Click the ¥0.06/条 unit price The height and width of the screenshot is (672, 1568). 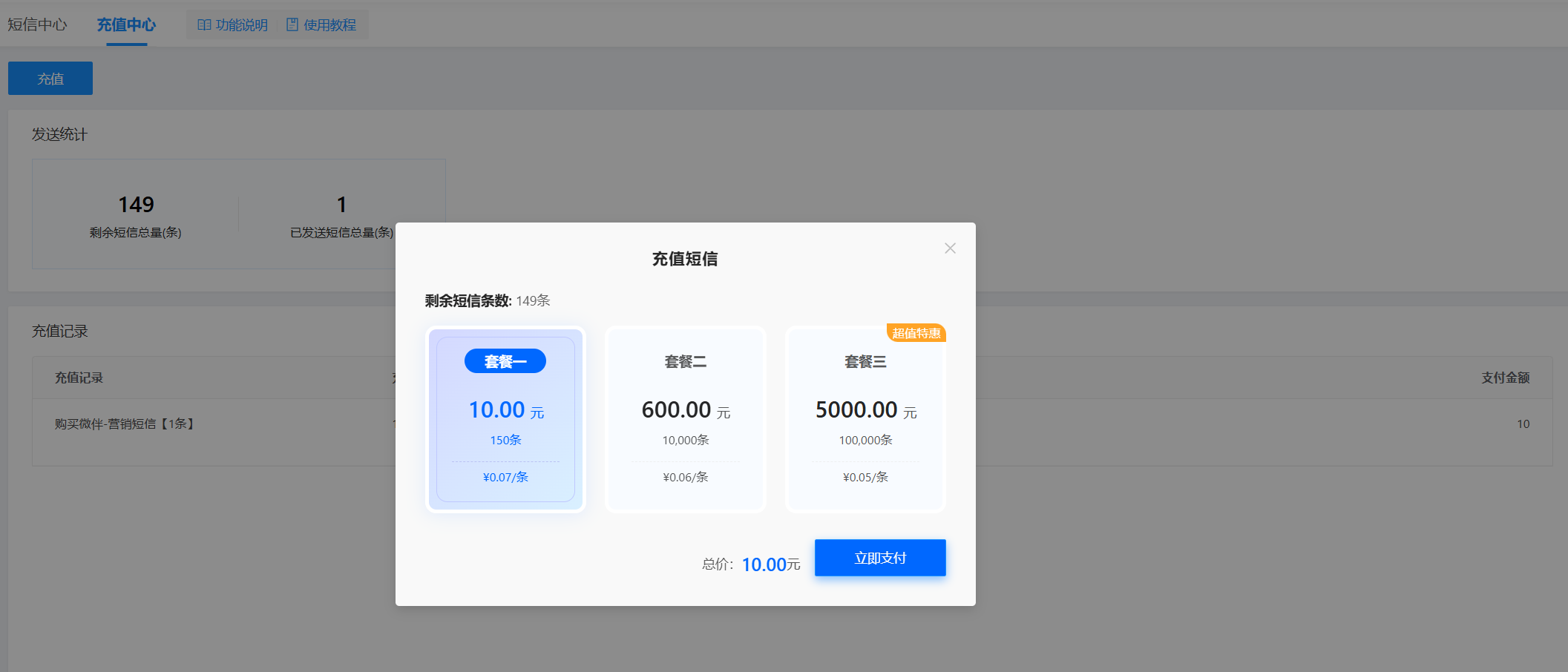point(686,477)
